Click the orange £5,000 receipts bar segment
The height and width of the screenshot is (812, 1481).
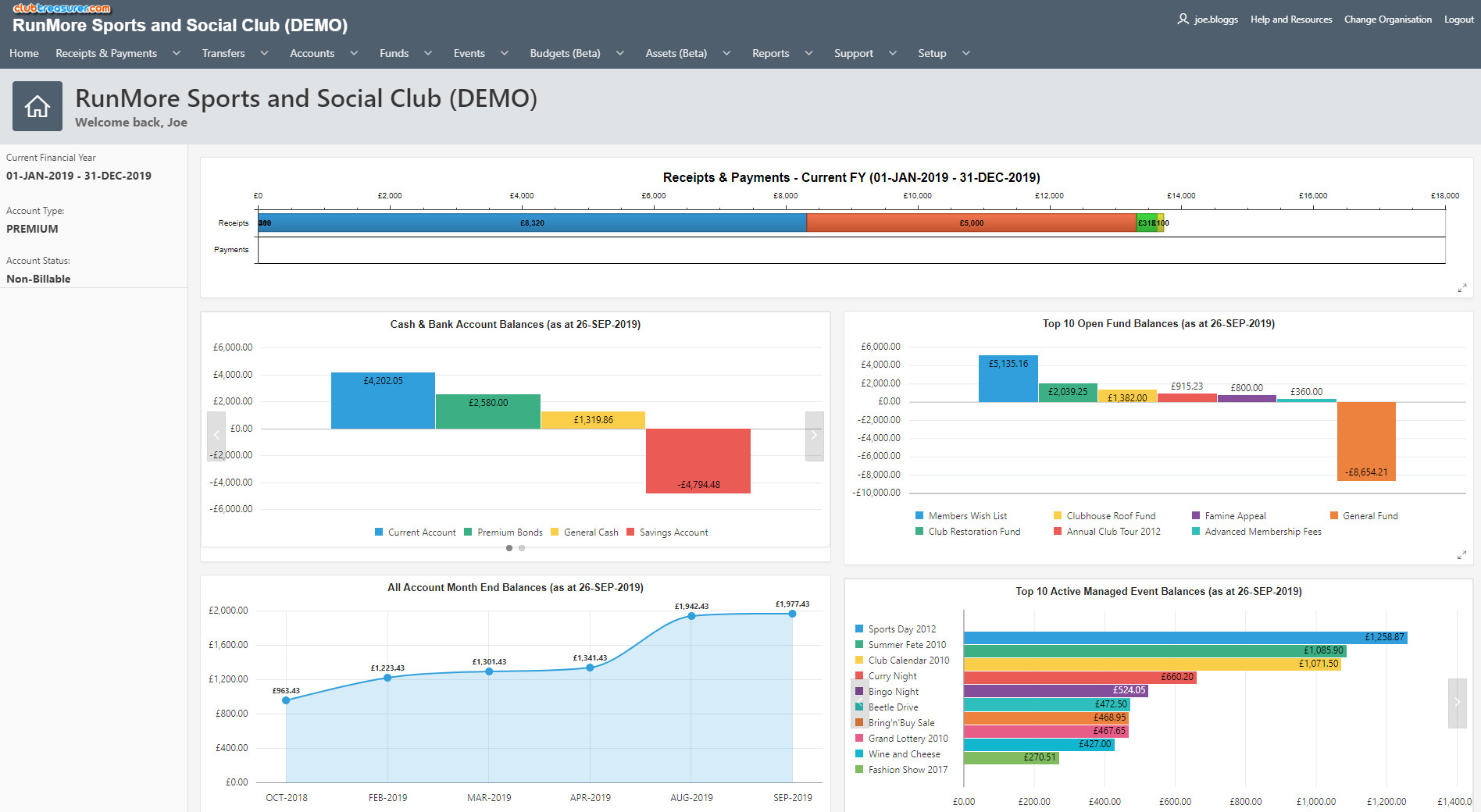pyautogui.click(x=972, y=223)
